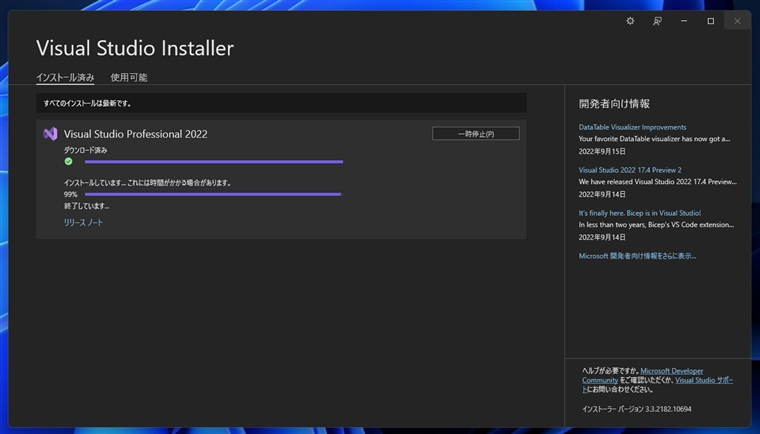Screen dimensions: 760x434
Task: Pause installation with 一時停止(P) button
Action: pyautogui.click(x=475, y=133)
